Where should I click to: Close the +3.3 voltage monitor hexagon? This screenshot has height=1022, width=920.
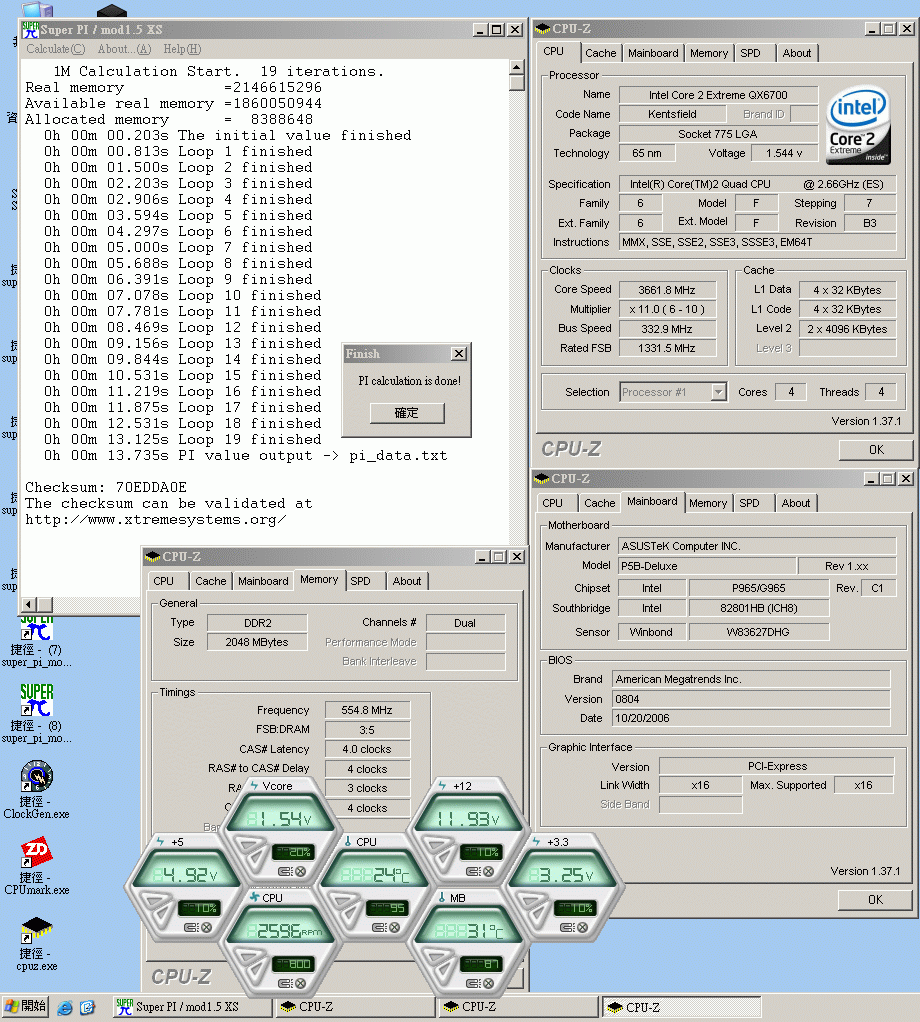point(582,927)
